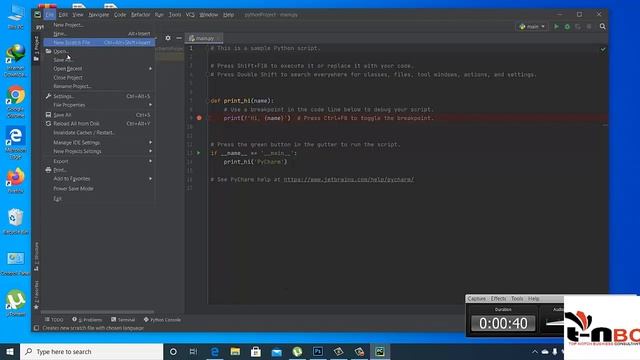Open Tools menu in the recorder window

click(517, 299)
